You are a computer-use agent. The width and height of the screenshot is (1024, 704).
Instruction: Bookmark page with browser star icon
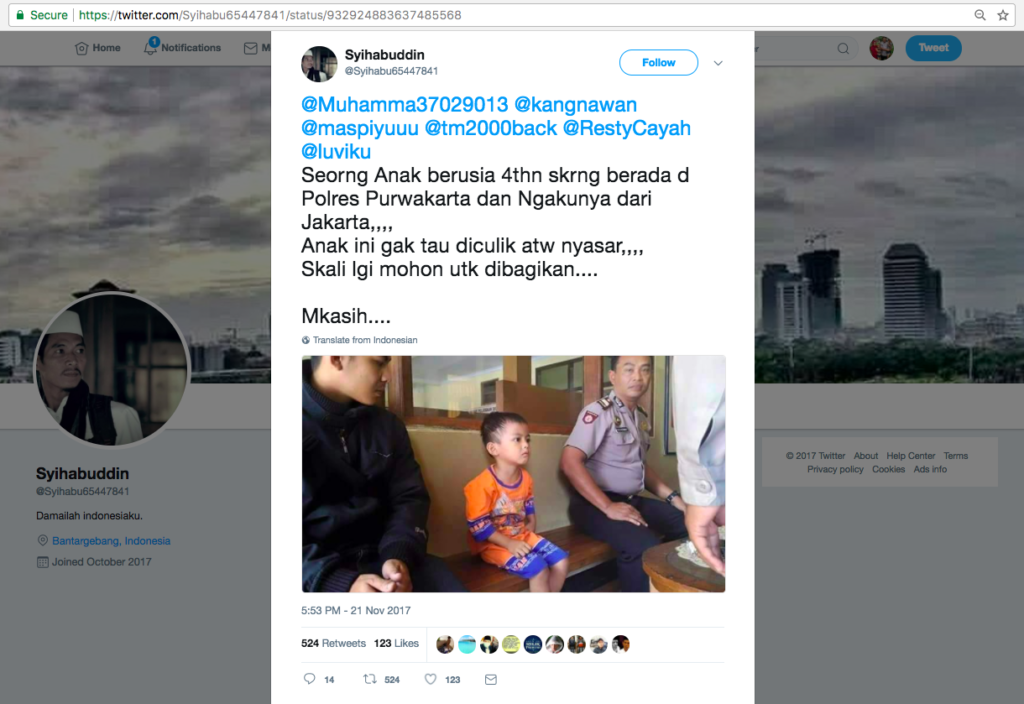pos(1003,15)
